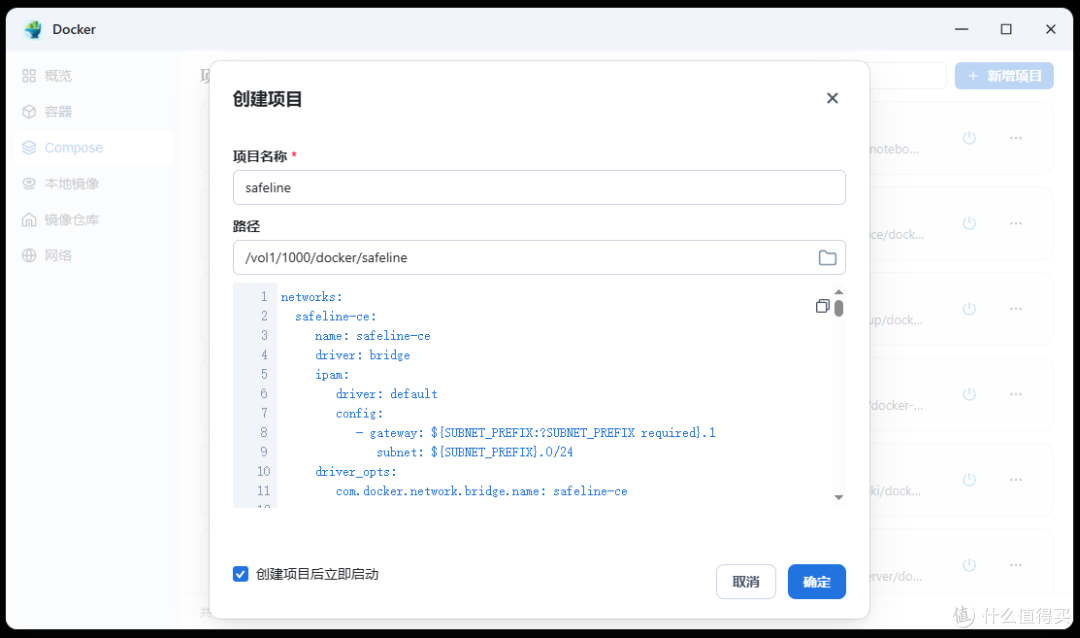Viewport: 1080px width, 638px height.
Task: Click code line 'driver: bridge'
Action: pyautogui.click(x=362, y=355)
